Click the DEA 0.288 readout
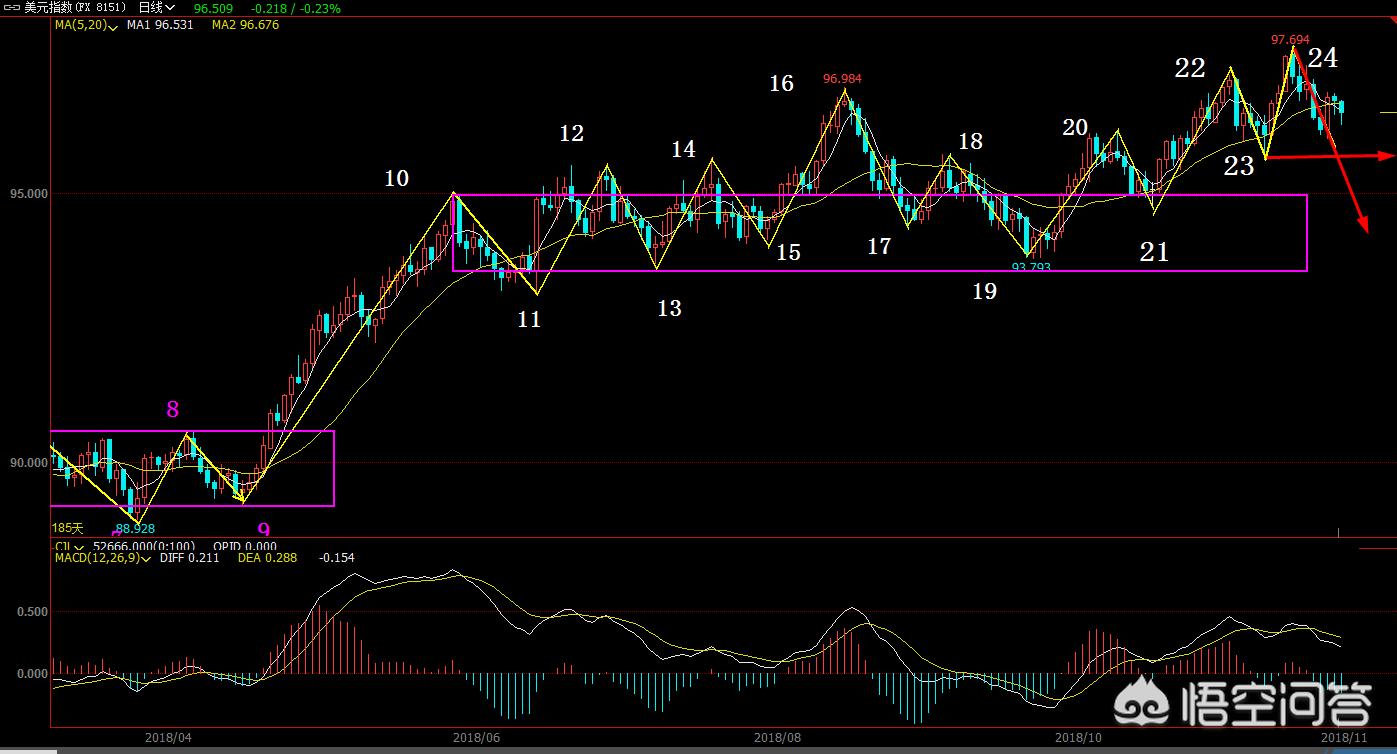Viewport: 1397px width, 754px height. 267,558
